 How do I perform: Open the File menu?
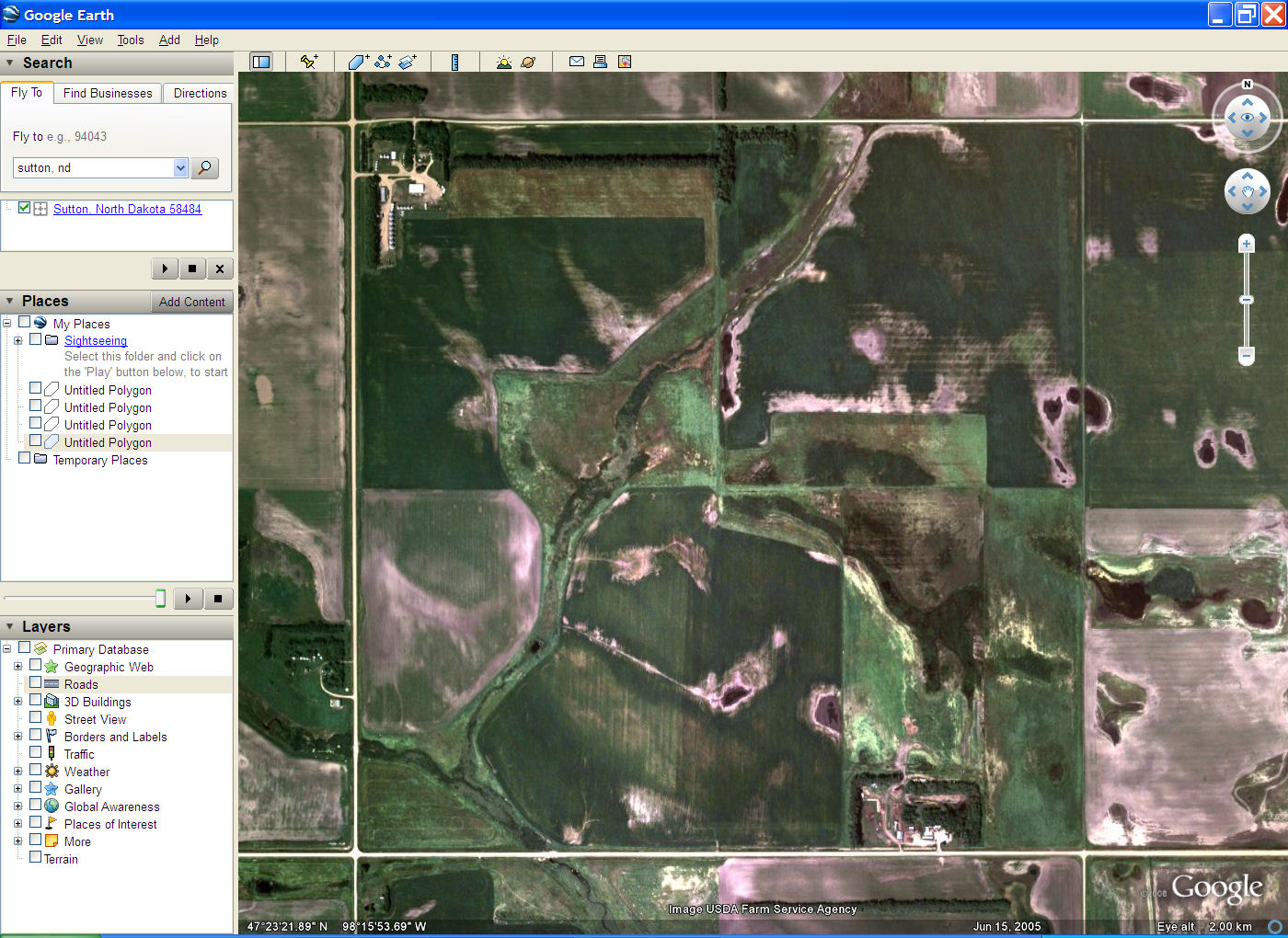pyautogui.click(x=17, y=40)
